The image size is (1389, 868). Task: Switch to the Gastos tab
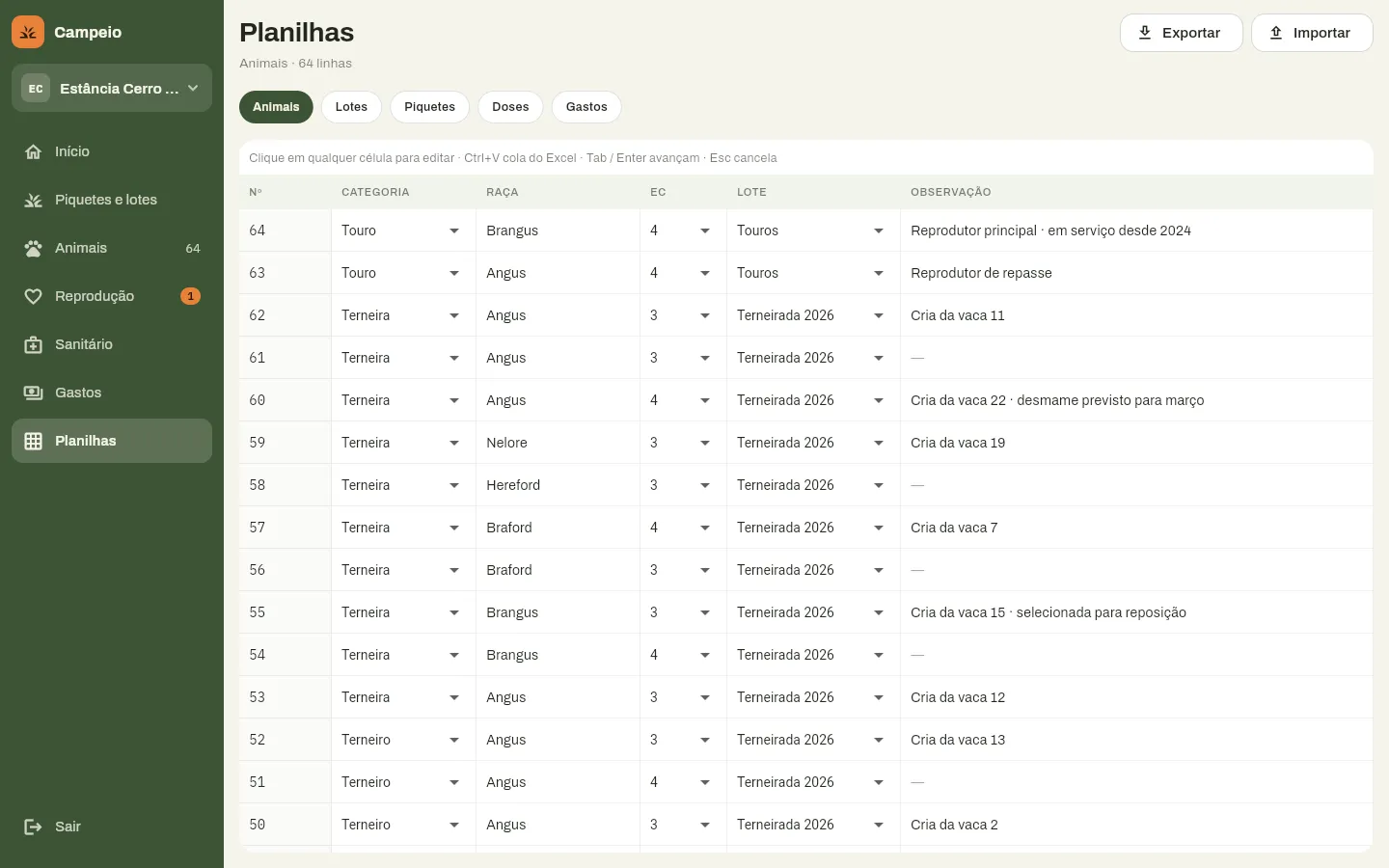pos(586,107)
